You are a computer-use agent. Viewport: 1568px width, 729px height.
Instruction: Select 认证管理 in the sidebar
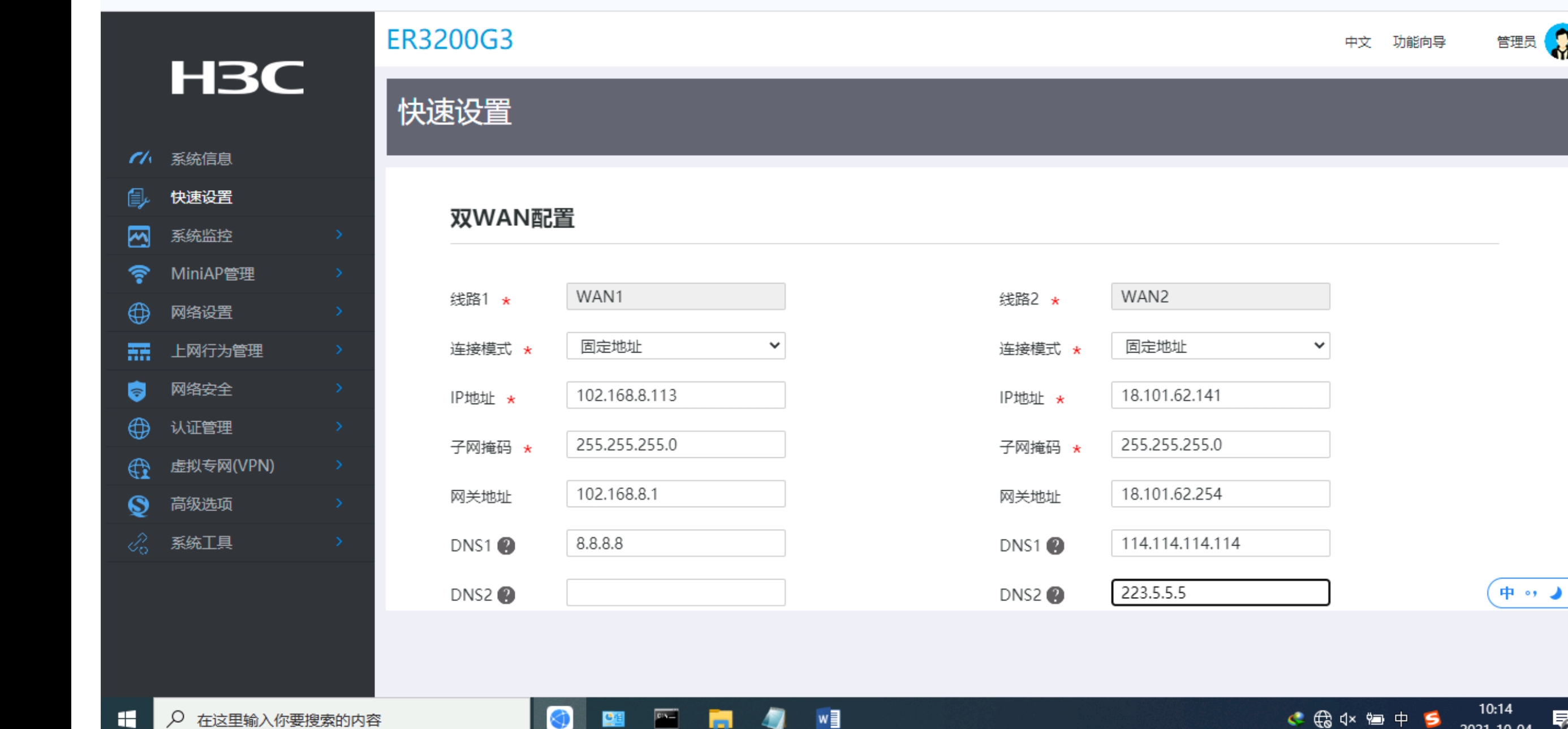(x=201, y=427)
